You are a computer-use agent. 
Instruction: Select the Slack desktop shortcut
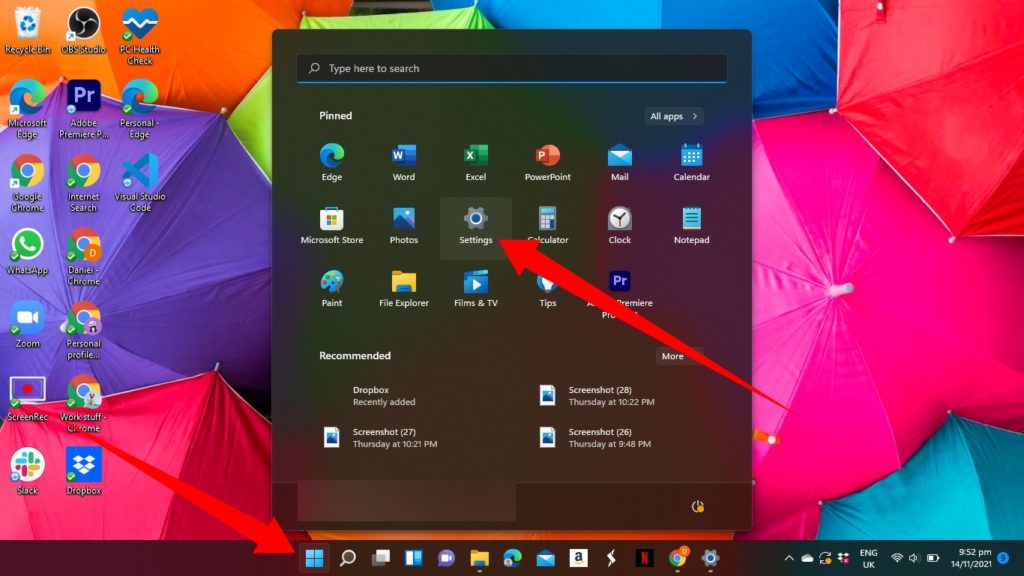click(x=27, y=472)
